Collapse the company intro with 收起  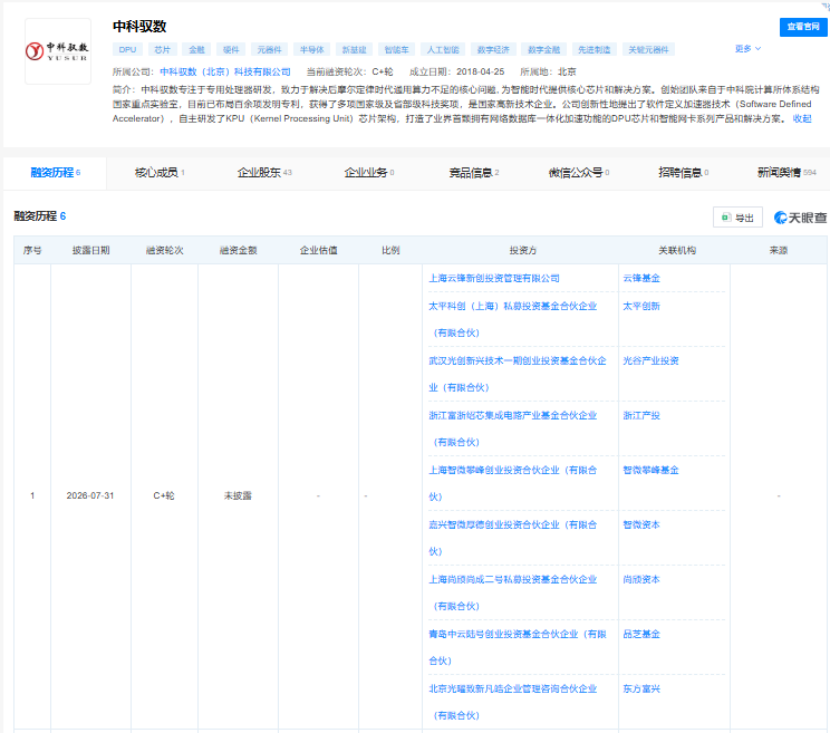(x=802, y=119)
